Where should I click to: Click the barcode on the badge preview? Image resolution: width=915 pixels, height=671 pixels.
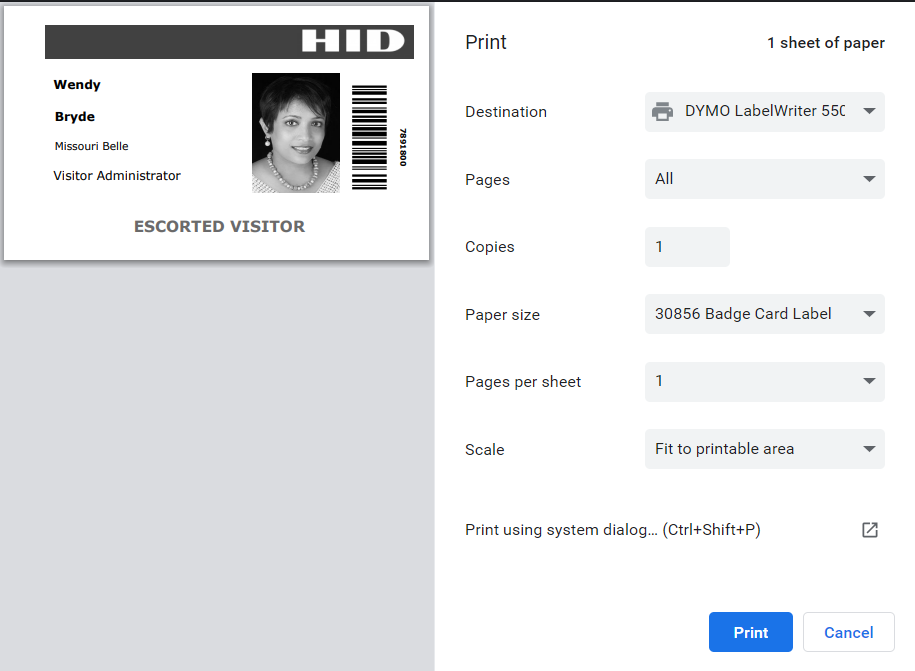click(x=369, y=137)
